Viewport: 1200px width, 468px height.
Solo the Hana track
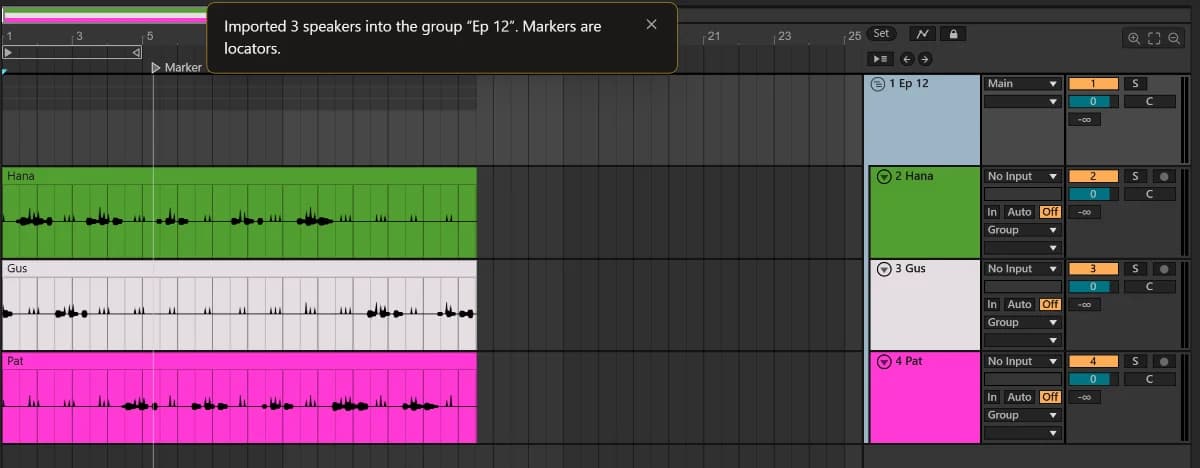(x=1134, y=176)
